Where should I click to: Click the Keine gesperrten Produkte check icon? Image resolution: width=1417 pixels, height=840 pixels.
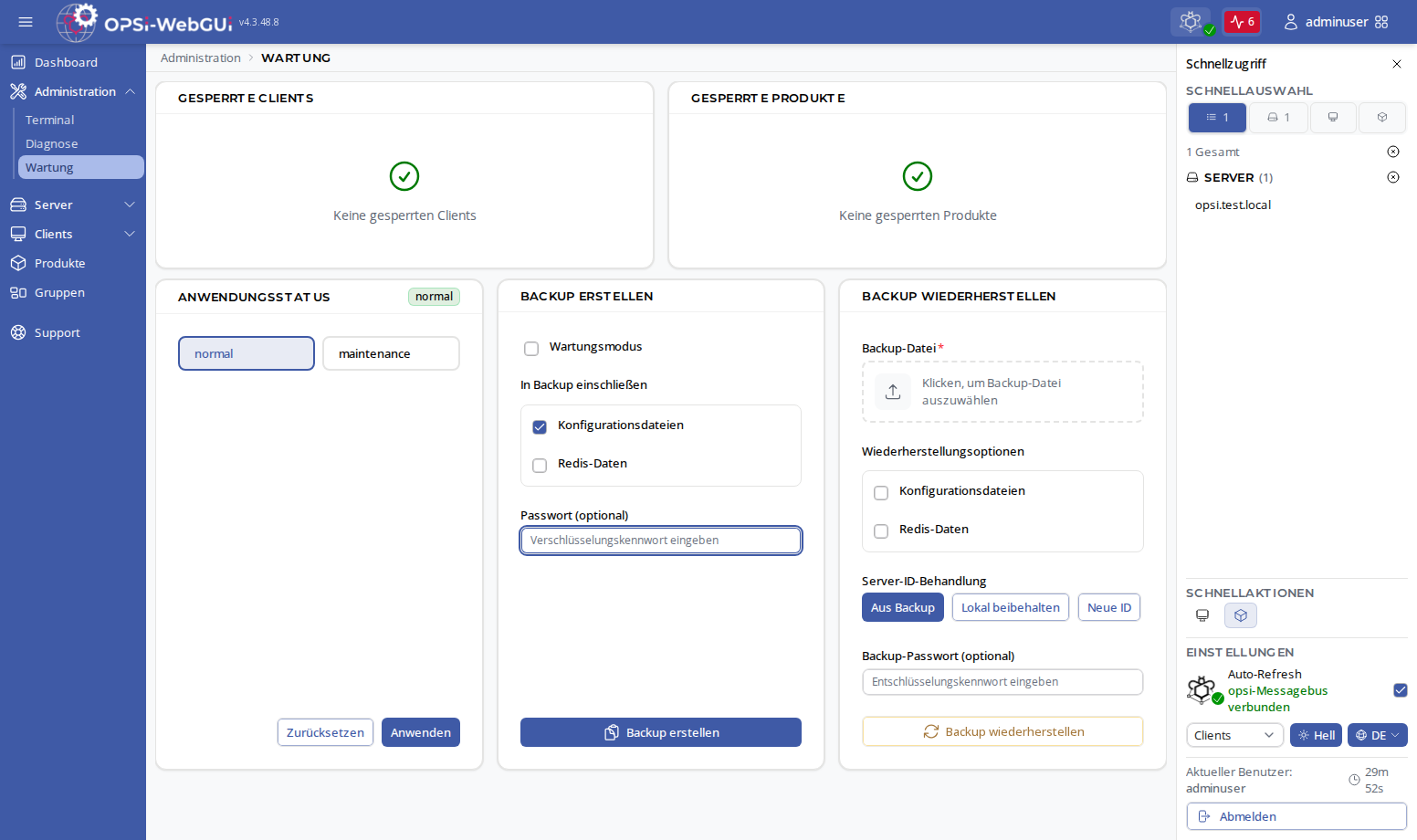[918, 176]
